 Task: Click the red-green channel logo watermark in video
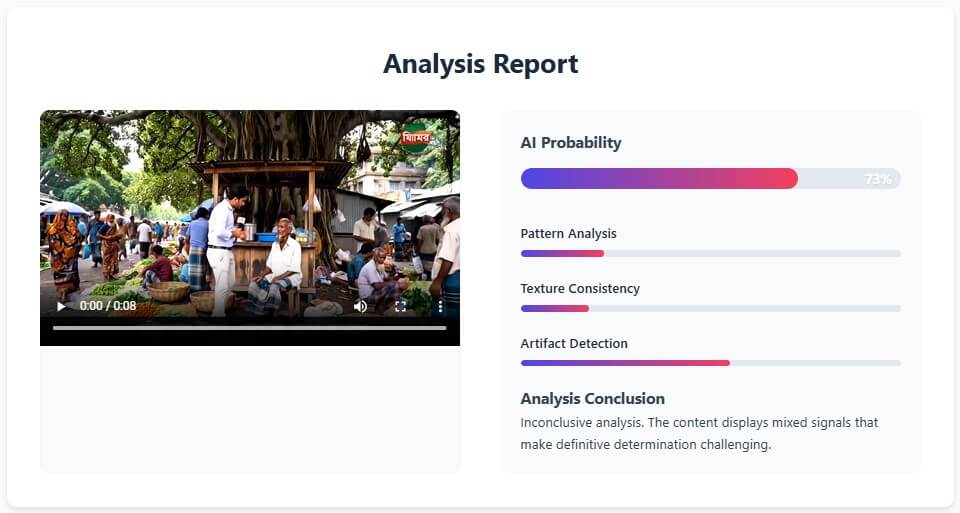point(416,138)
